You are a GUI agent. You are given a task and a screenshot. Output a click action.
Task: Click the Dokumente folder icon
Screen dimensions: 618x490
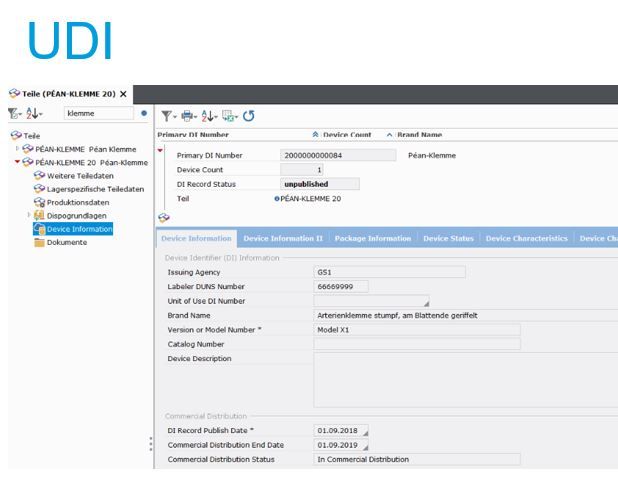(x=39, y=242)
